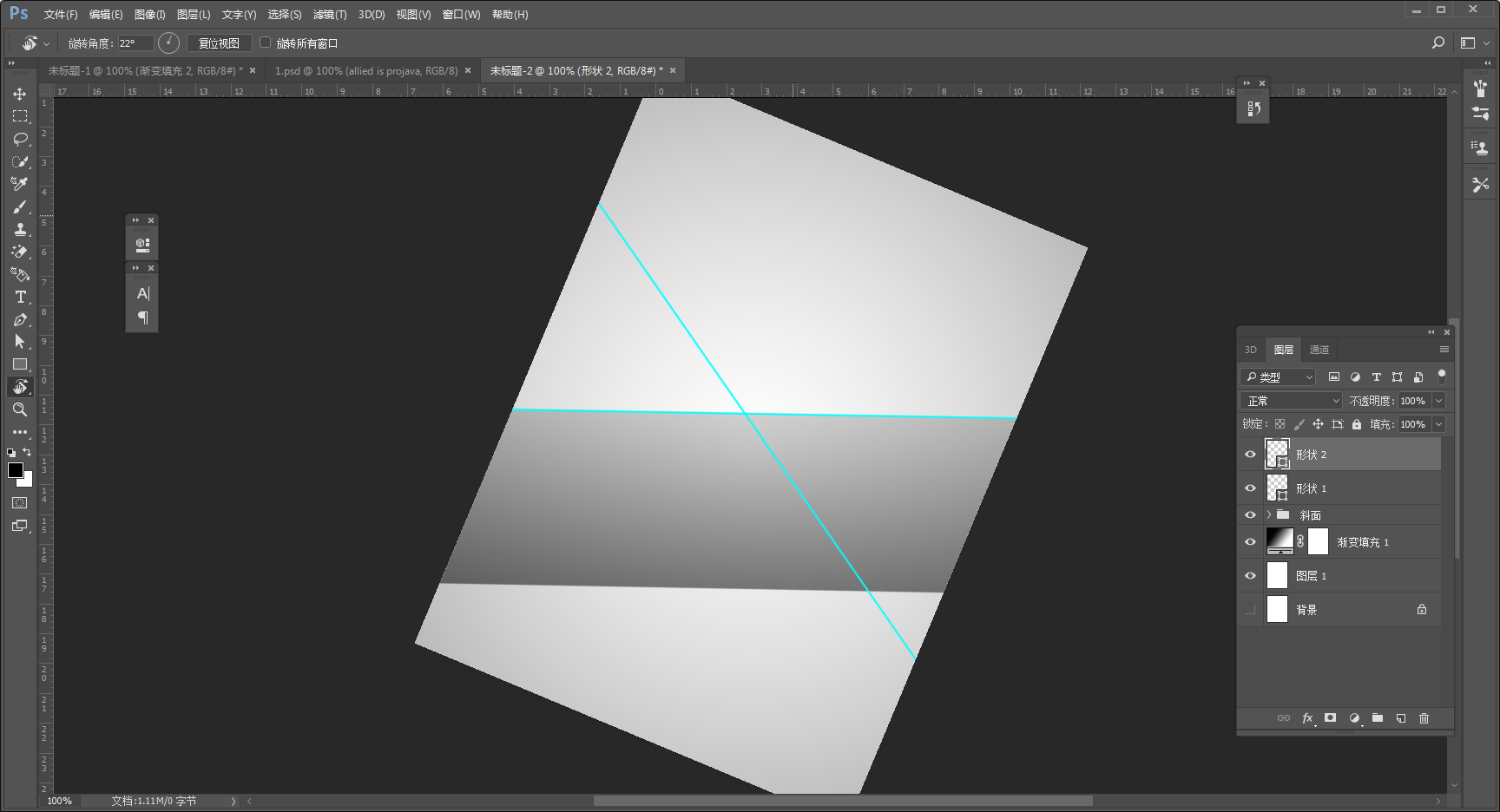Lock transparent pixels toggle
The height and width of the screenshot is (812, 1500).
[x=1280, y=424]
